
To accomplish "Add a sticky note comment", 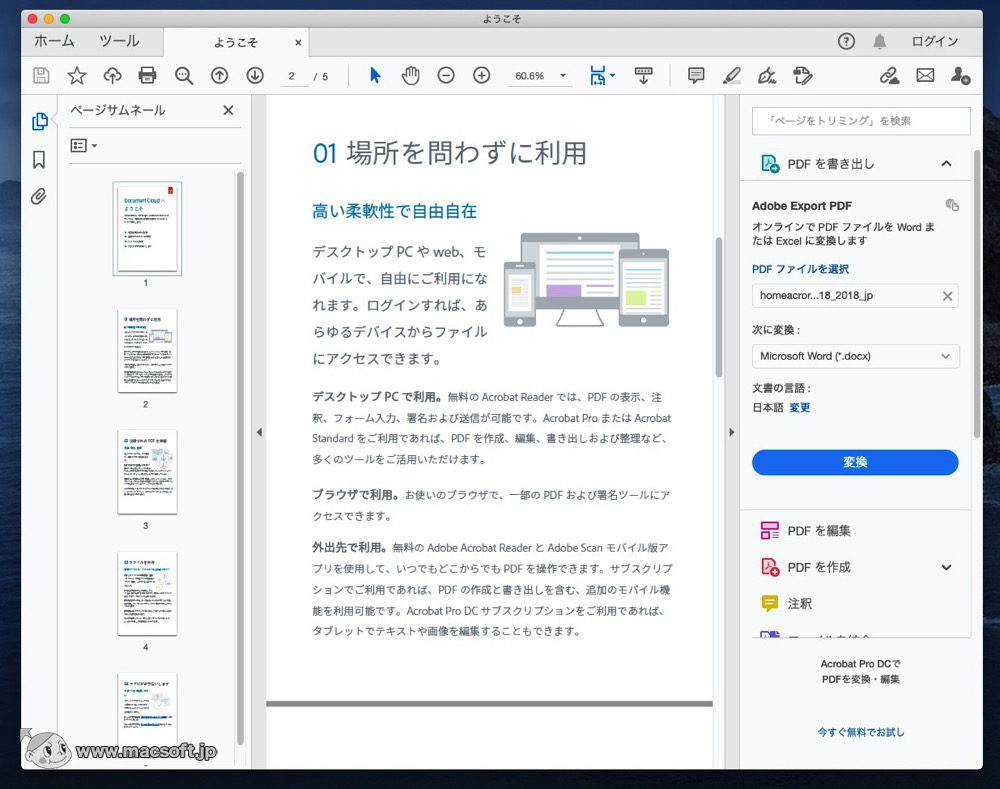I will [696, 76].
